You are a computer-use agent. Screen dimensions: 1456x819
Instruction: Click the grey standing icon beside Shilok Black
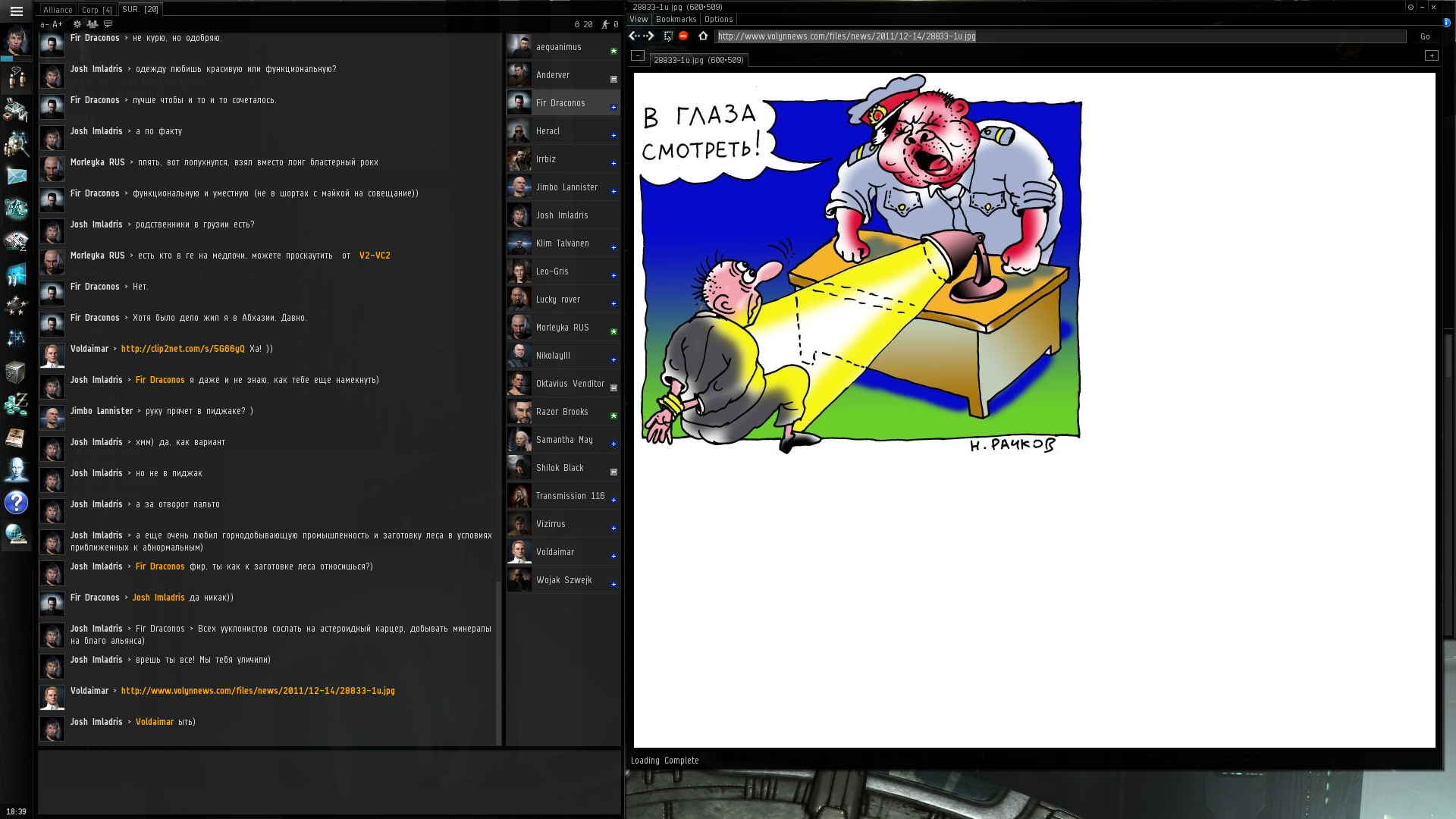pyautogui.click(x=613, y=472)
